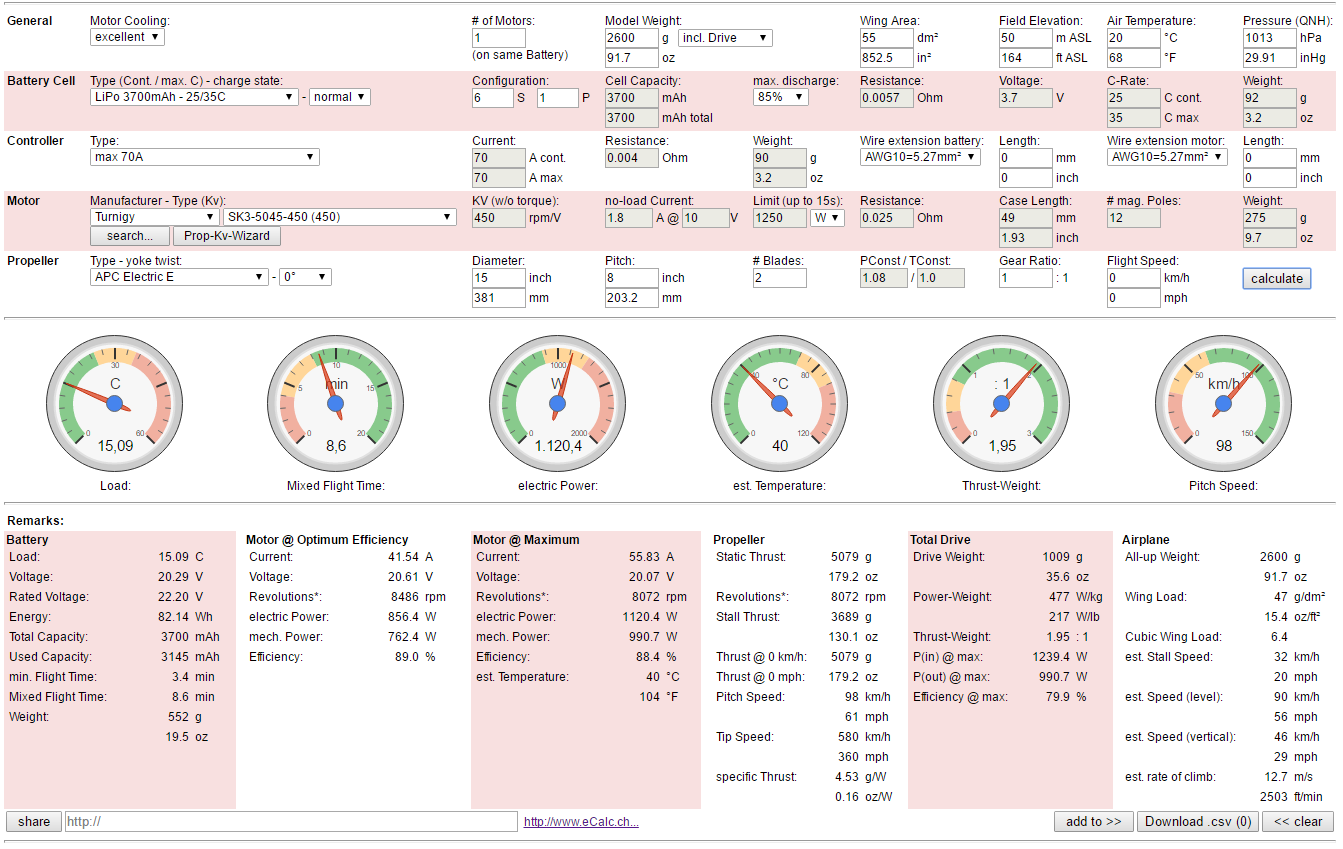
Task: Open the propeller type APC Electric E dropdown
Action: (x=179, y=277)
